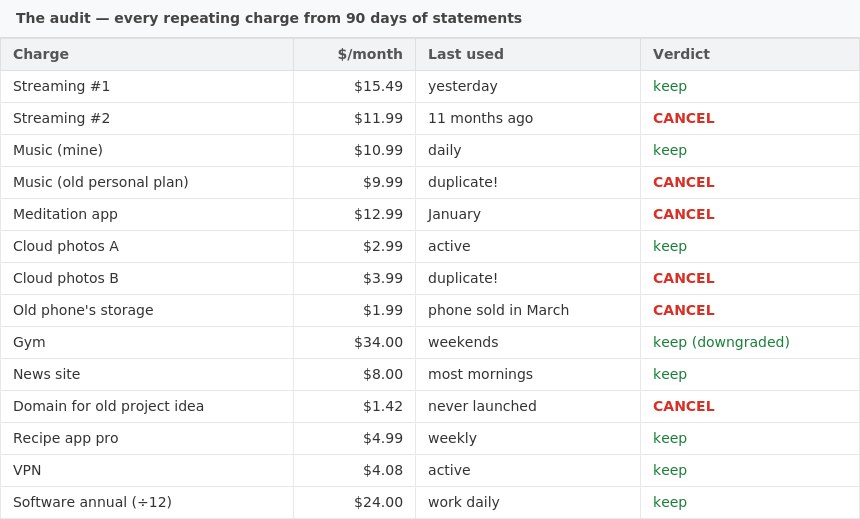860x519 pixels.
Task: Select the Charge column header
Action: tap(147, 54)
